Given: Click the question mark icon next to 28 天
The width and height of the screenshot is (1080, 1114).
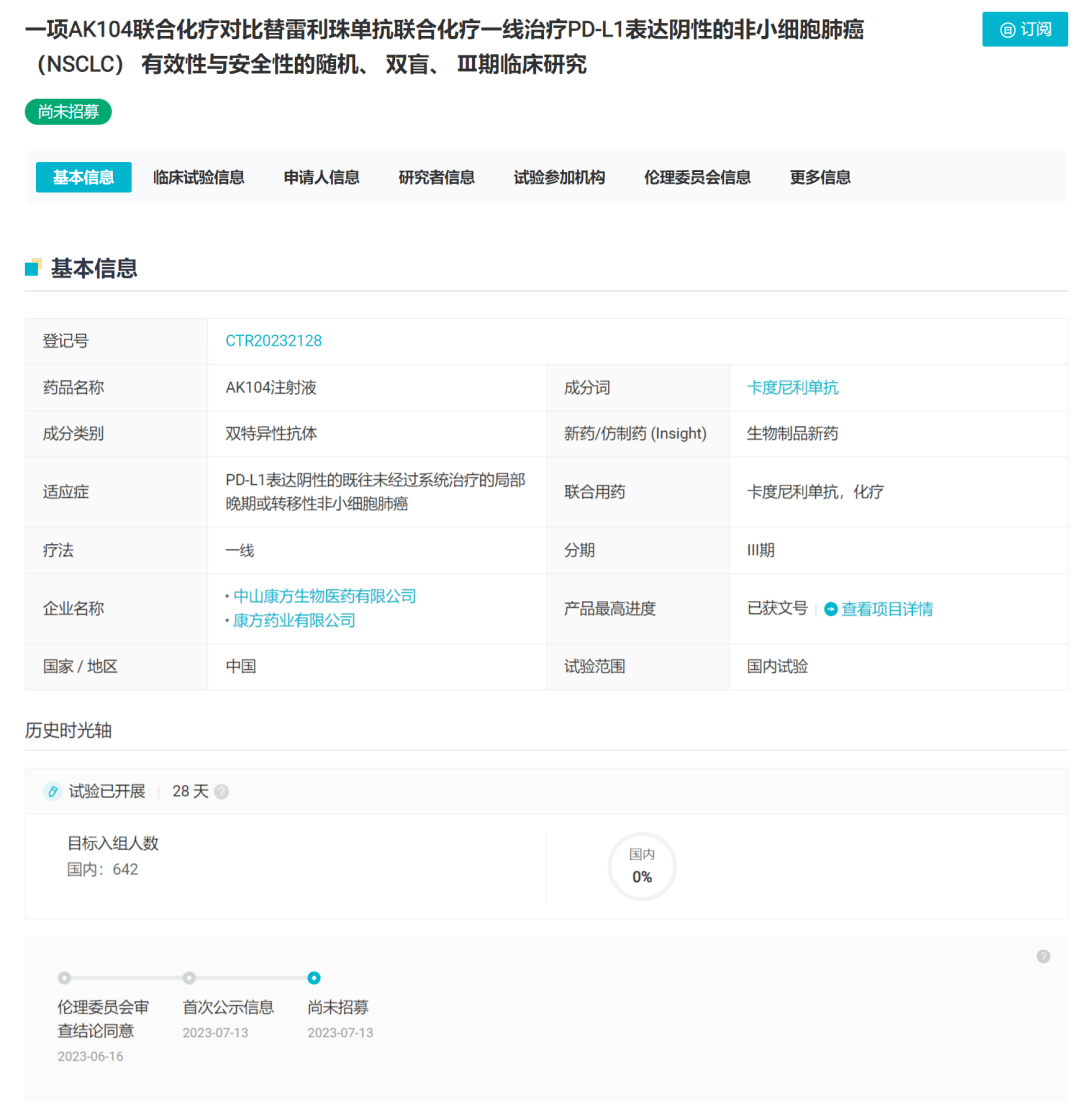Looking at the screenshot, I should pos(221,791).
